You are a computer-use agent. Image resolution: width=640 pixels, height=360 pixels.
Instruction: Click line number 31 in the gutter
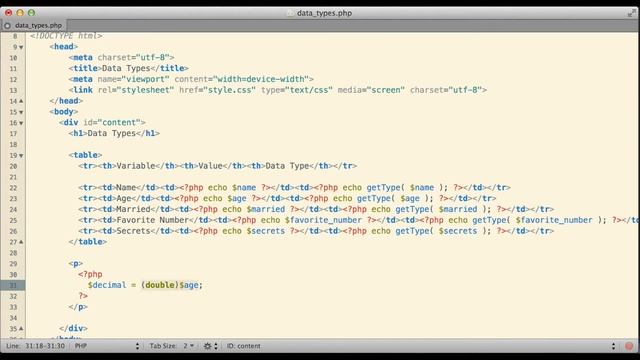(13, 285)
